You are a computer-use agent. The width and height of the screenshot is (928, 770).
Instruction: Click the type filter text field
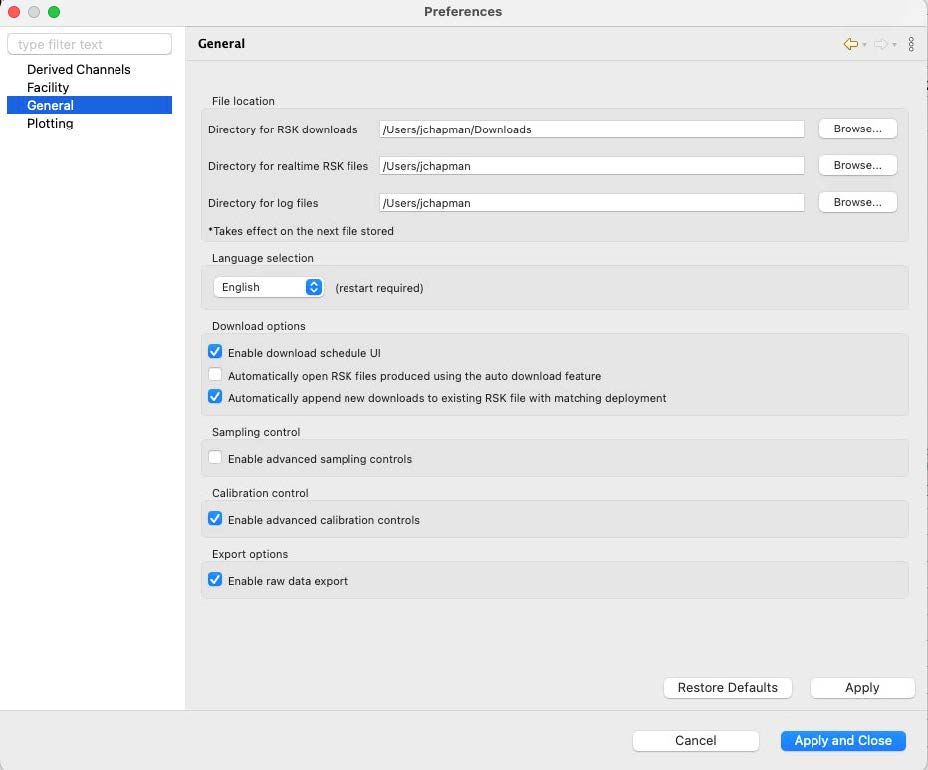pyautogui.click(x=89, y=44)
